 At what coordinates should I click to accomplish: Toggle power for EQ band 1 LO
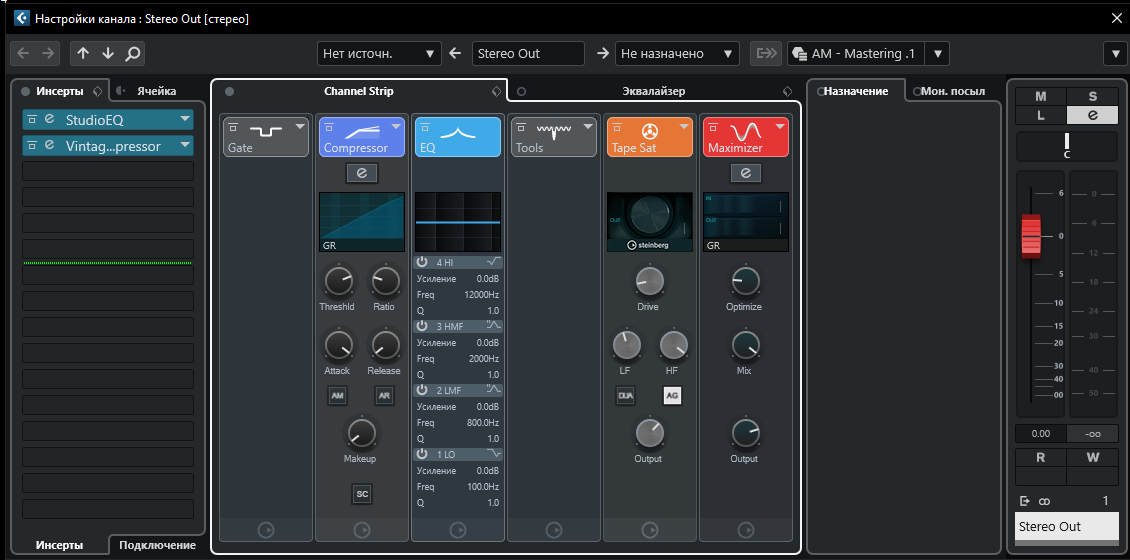pyautogui.click(x=423, y=455)
